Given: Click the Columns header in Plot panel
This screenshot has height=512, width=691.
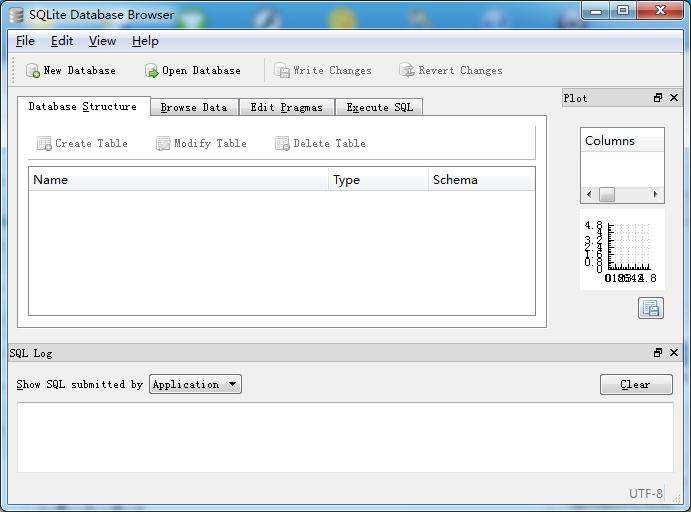Looking at the screenshot, I should point(622,141).
